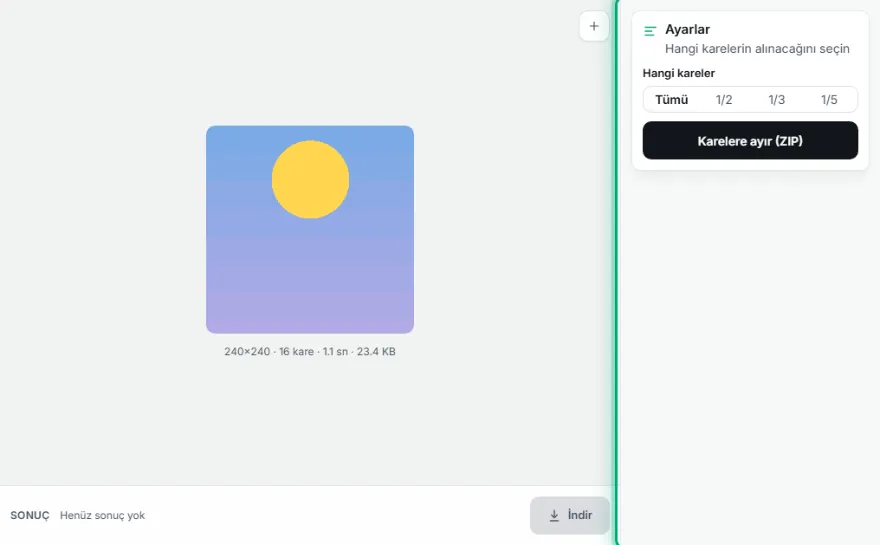Click the plus icon to add file

[x=594, y=26]
